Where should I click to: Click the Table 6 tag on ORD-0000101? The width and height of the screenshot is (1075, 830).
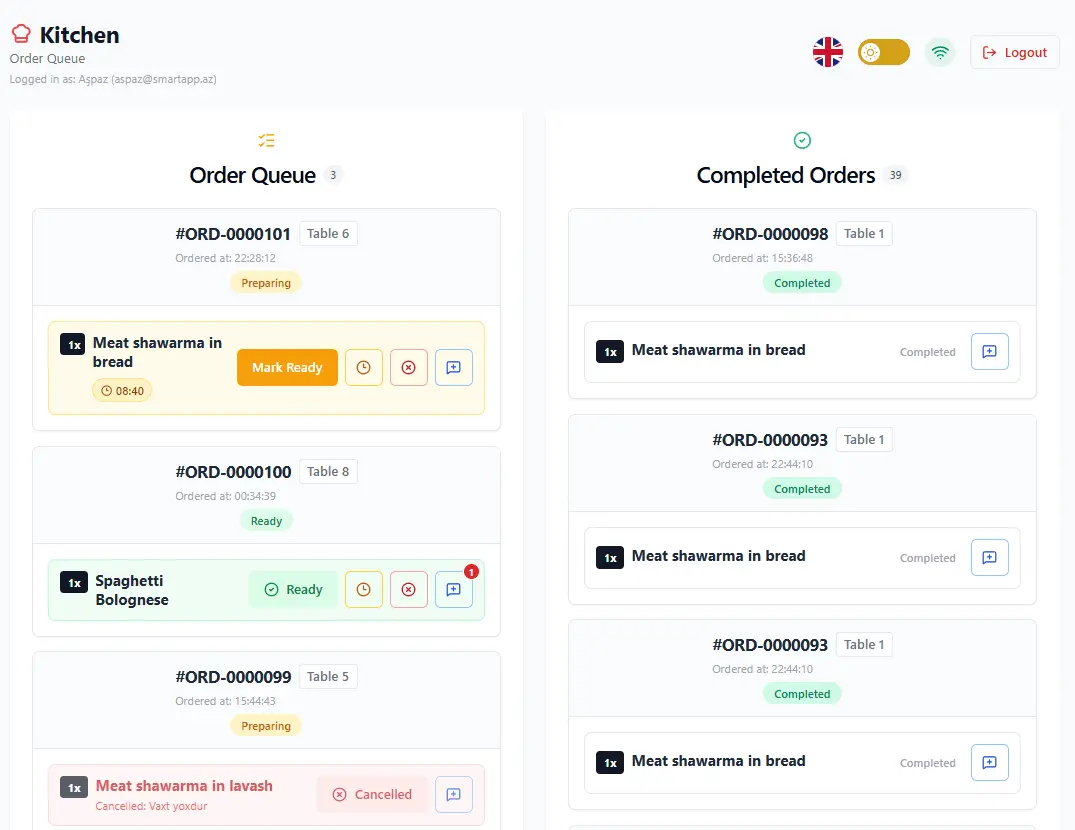click(328, 234)
